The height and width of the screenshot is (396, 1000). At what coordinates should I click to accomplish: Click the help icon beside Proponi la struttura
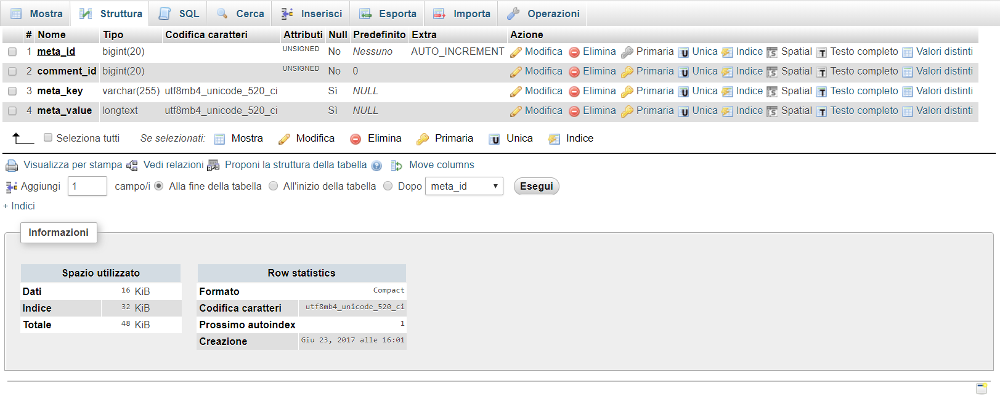click(376, 166)
